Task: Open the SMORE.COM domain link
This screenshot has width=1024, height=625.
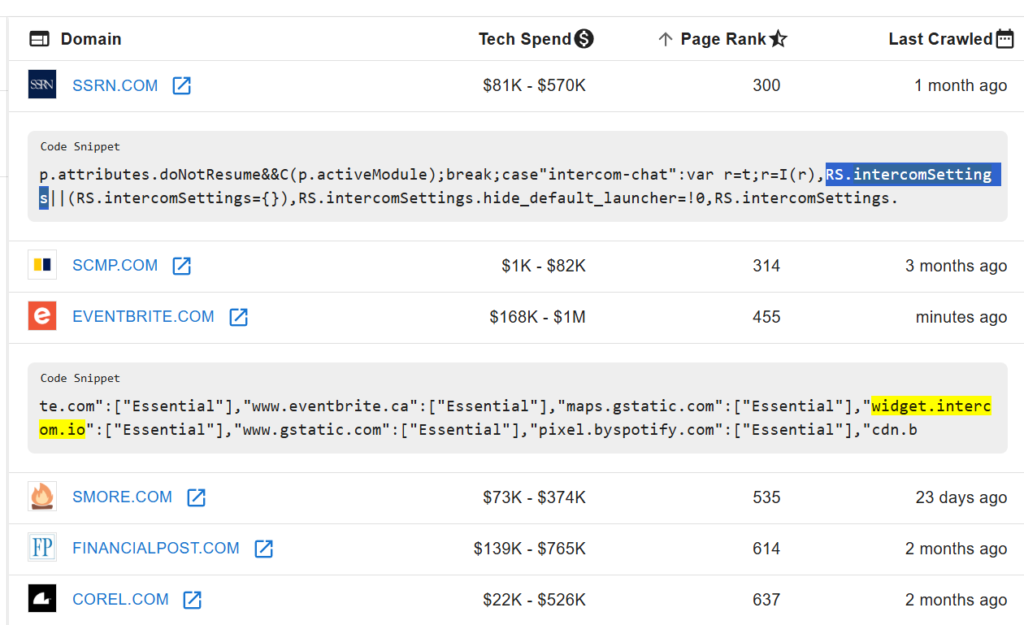Action: 122,497
